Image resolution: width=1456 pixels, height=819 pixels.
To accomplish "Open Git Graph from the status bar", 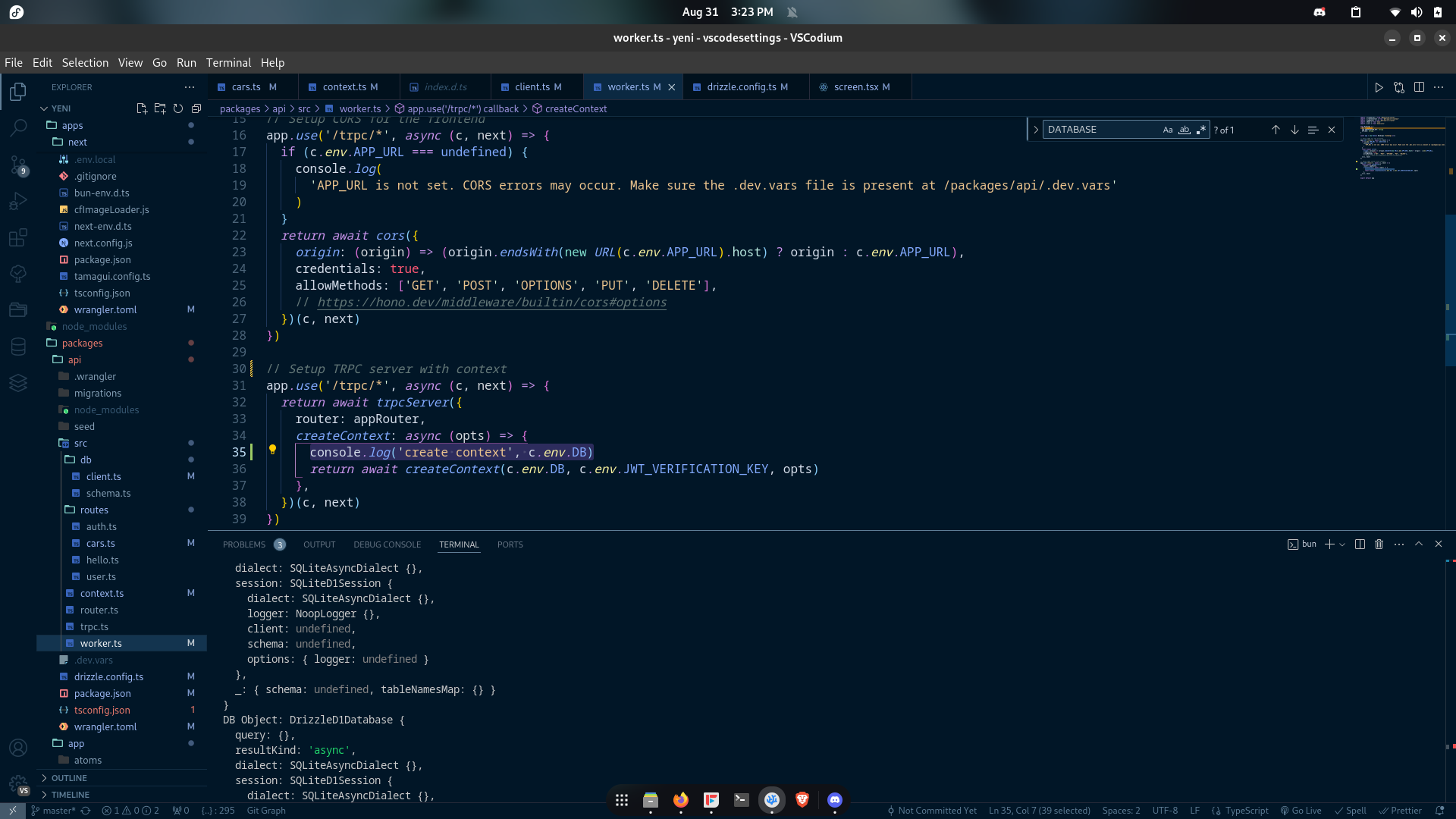I will pyautogui.click(x=265, y=810).
